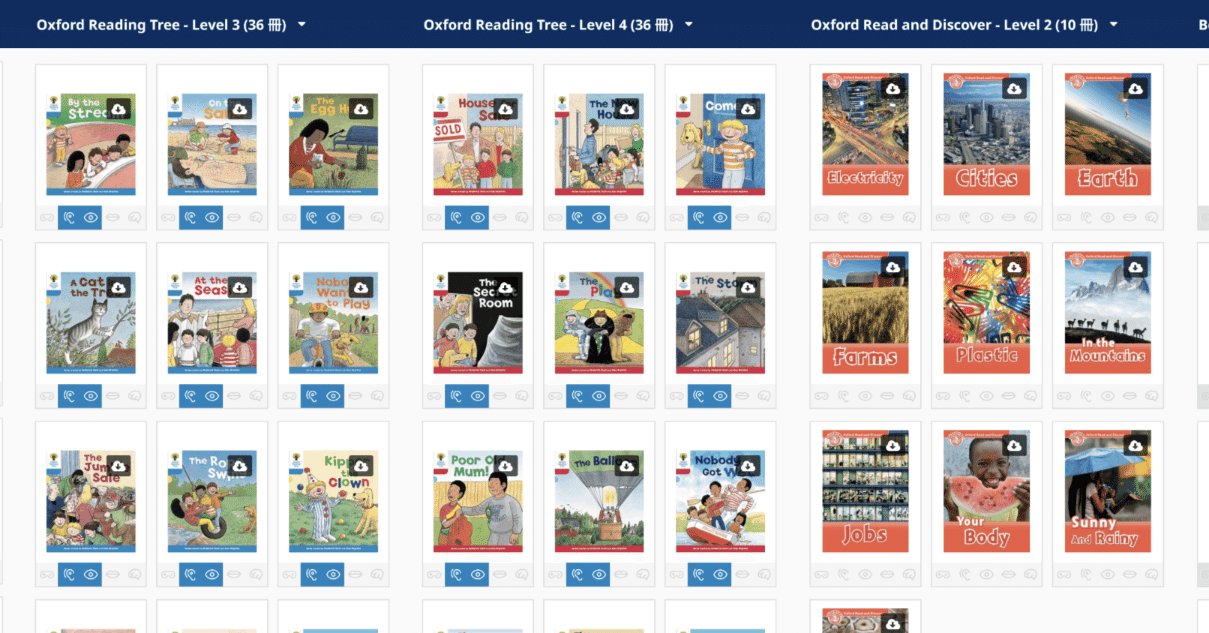Screen dimensions: 1209x633
Task: Expand the Oxford Reading Tree Level 3 dropdown
Action: click(302, 25)
